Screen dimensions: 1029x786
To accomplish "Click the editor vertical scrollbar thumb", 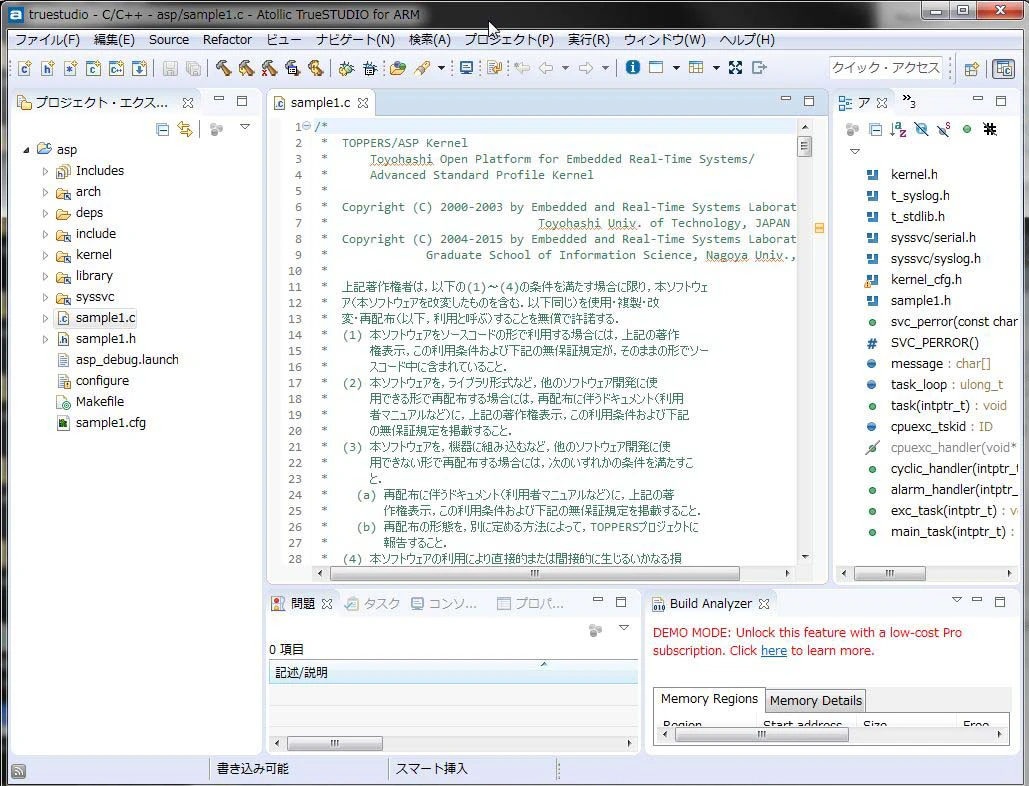I will (805, 146).
